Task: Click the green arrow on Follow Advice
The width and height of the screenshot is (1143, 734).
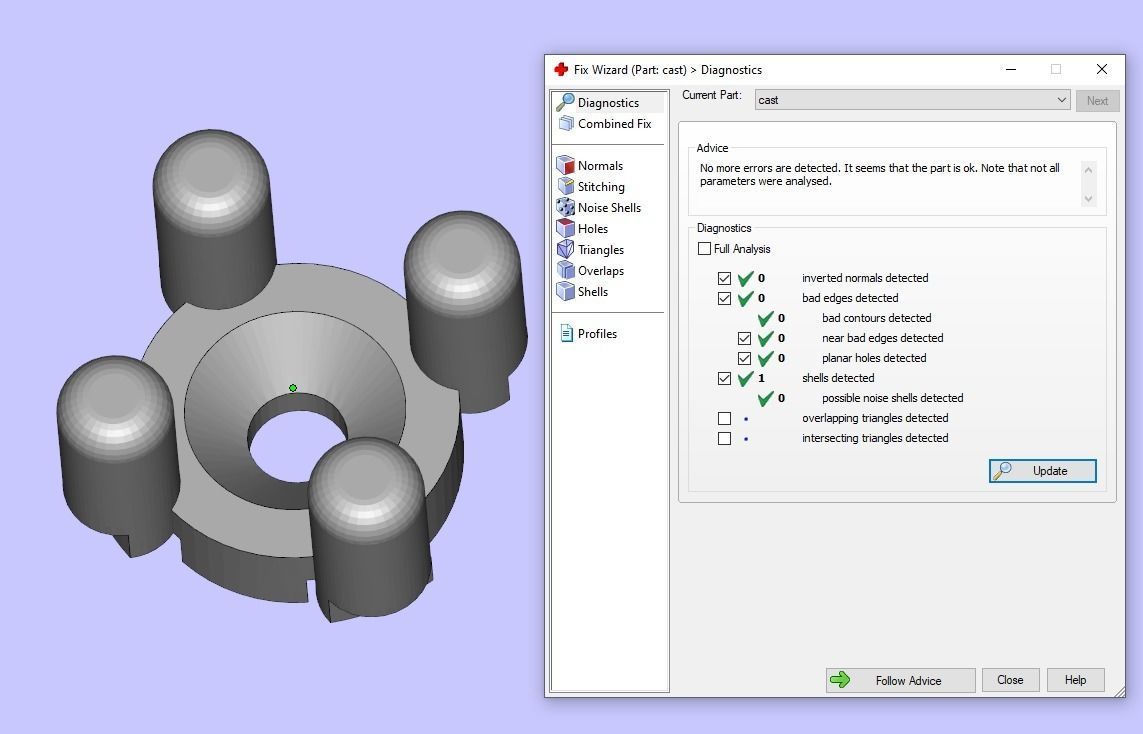Action: click(840, 680)
